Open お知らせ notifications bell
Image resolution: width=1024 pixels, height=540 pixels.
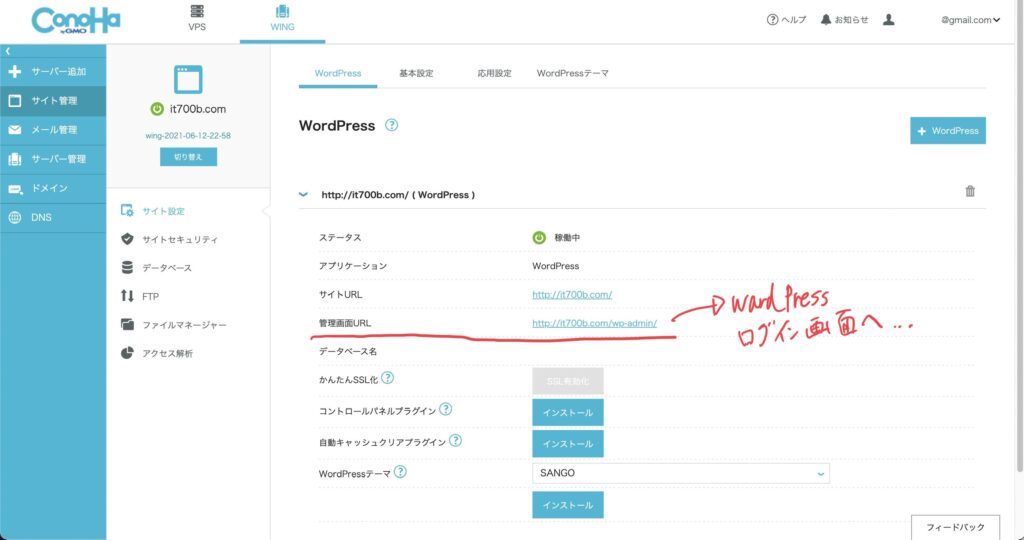(844, 20)
